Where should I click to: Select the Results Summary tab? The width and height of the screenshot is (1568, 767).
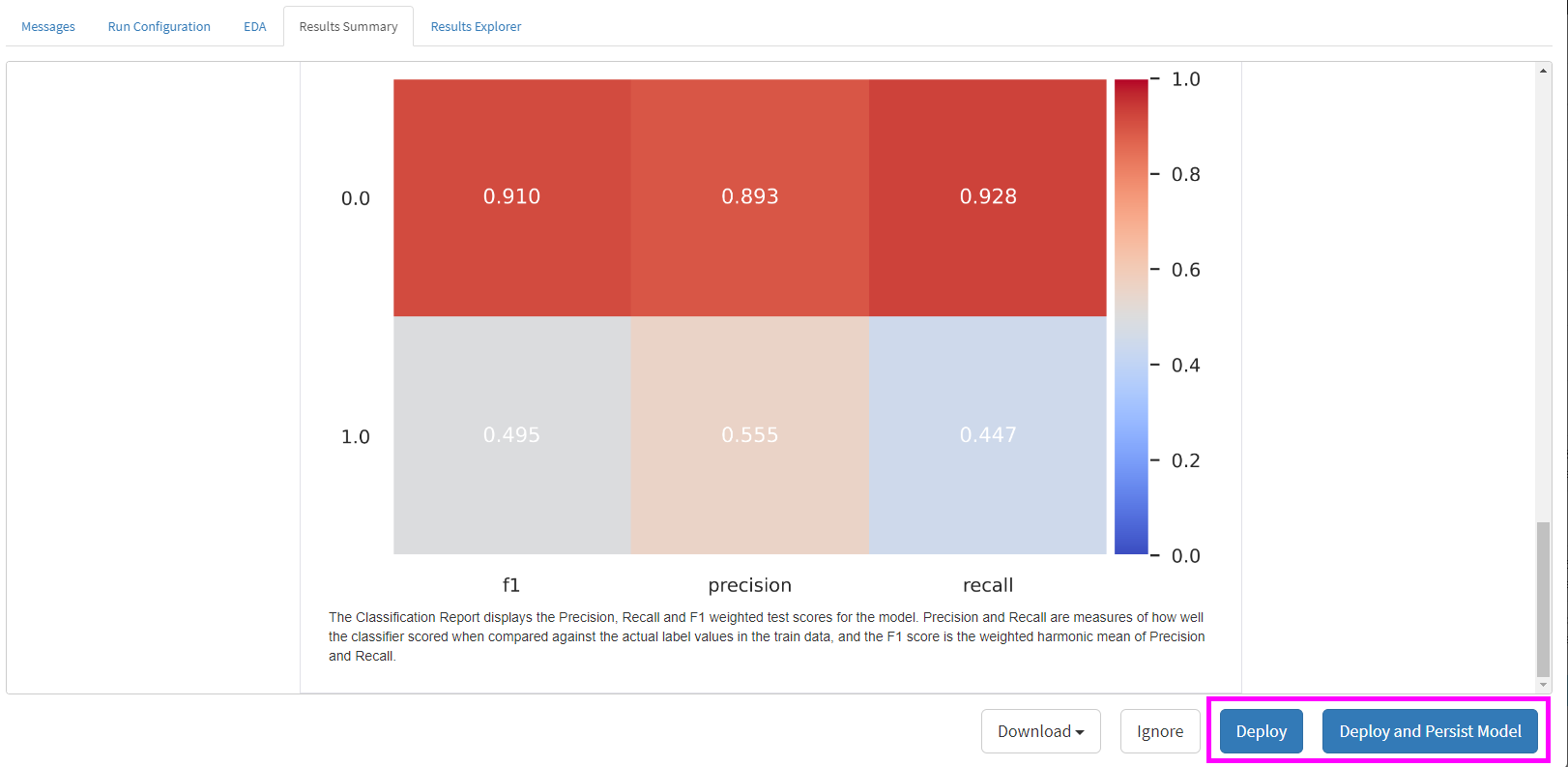coord(348,27)
